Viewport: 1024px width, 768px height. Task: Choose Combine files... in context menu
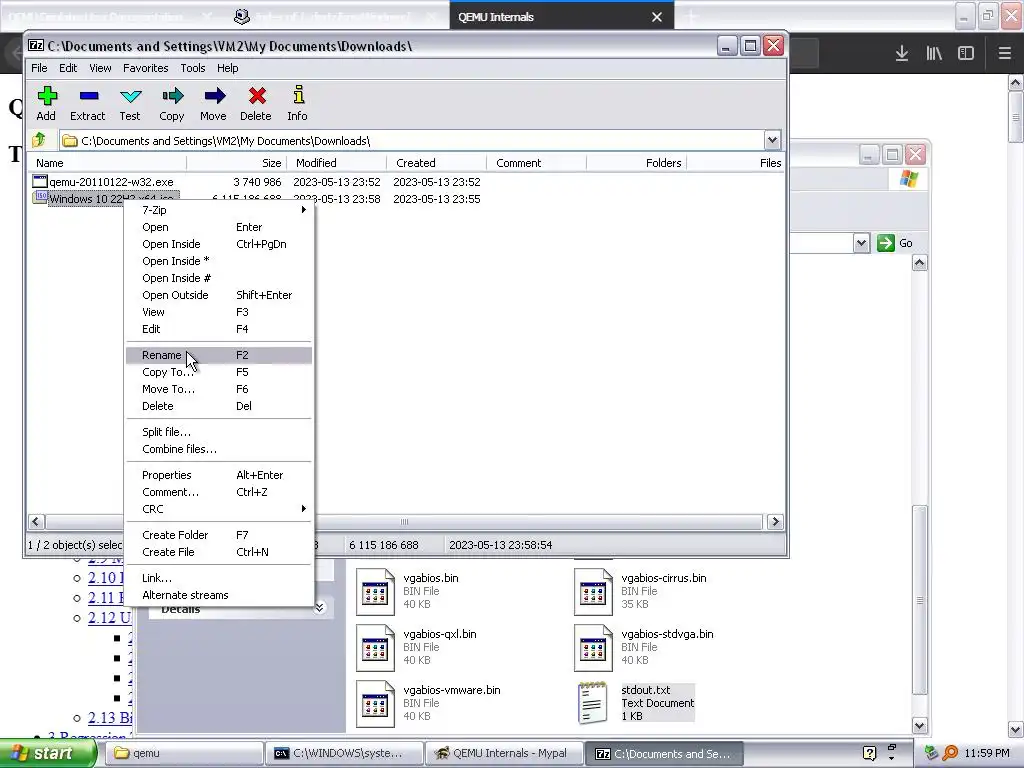tap(218, 449)
